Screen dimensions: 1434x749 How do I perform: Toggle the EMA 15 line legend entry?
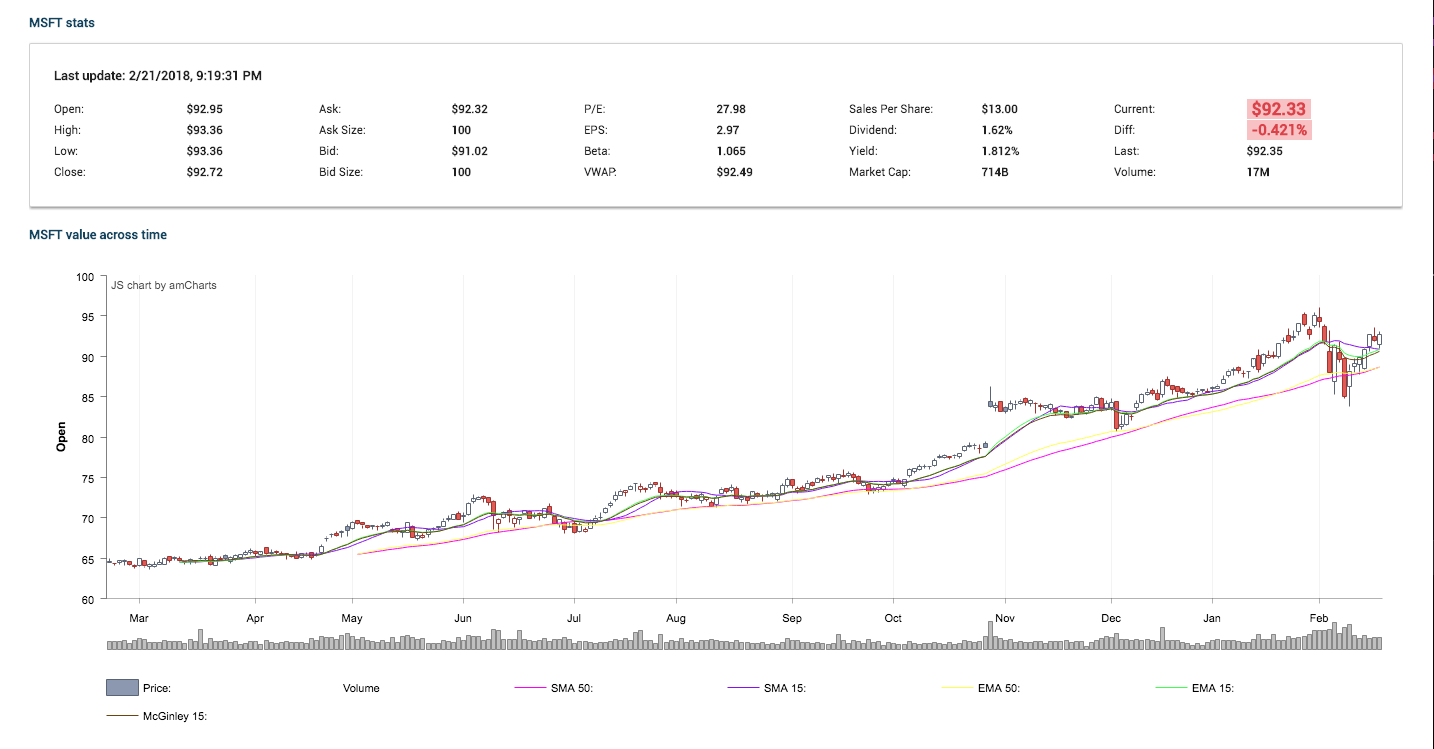(1194, 688)
